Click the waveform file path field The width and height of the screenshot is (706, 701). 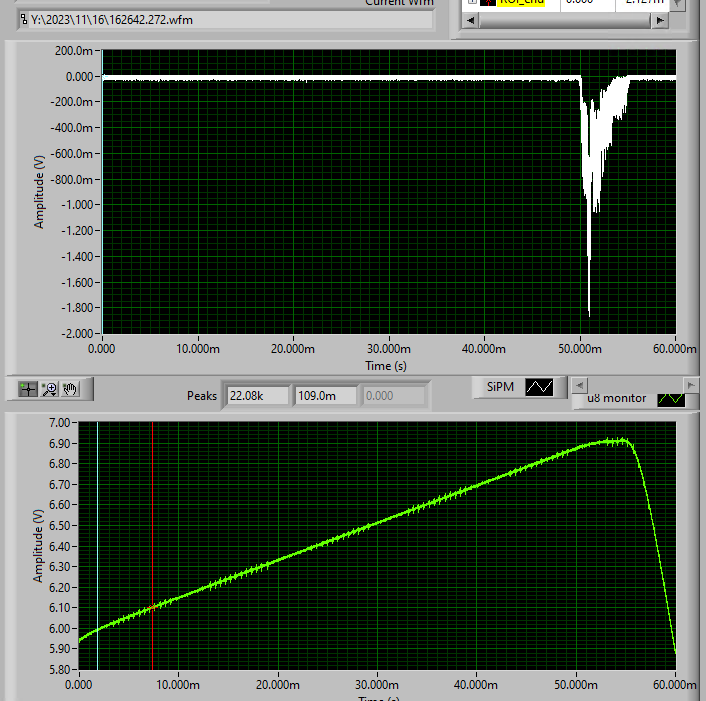pyautogui.click(x=231, y=20)
